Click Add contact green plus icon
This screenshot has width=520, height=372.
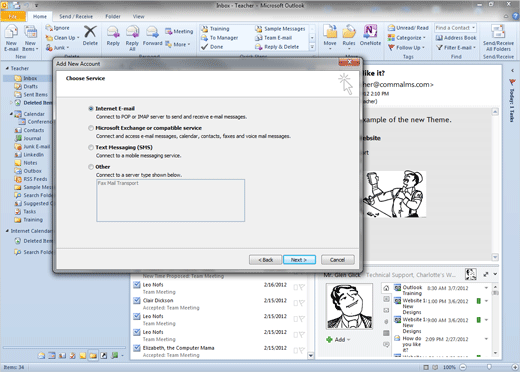329,340
